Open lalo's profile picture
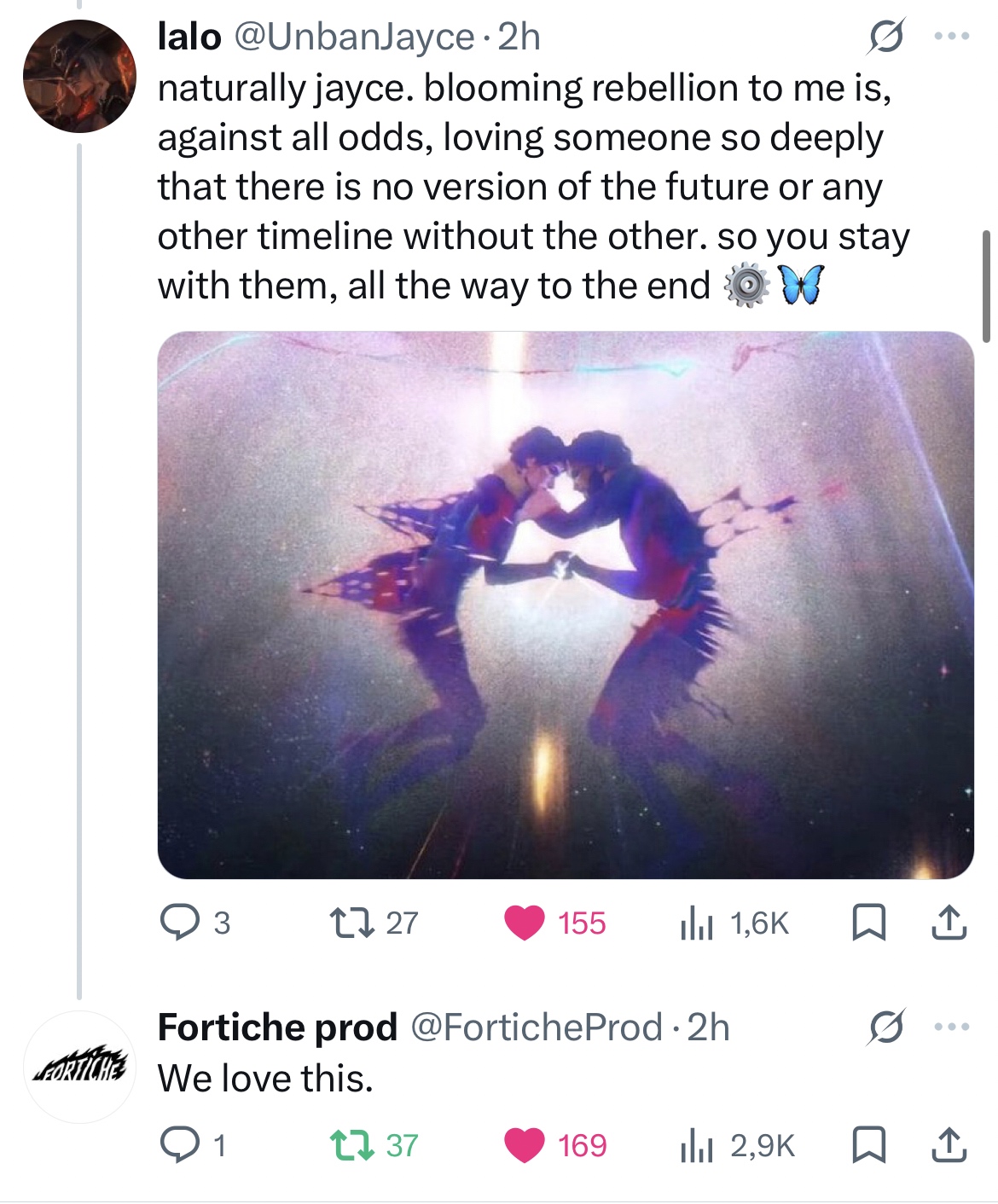 point(78,76)
